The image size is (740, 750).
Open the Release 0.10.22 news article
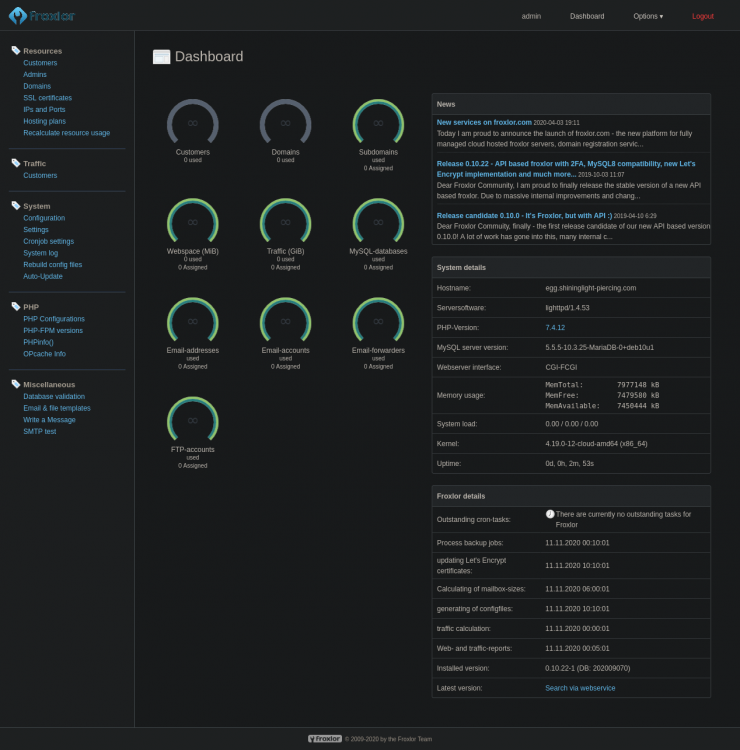point(566,169)
